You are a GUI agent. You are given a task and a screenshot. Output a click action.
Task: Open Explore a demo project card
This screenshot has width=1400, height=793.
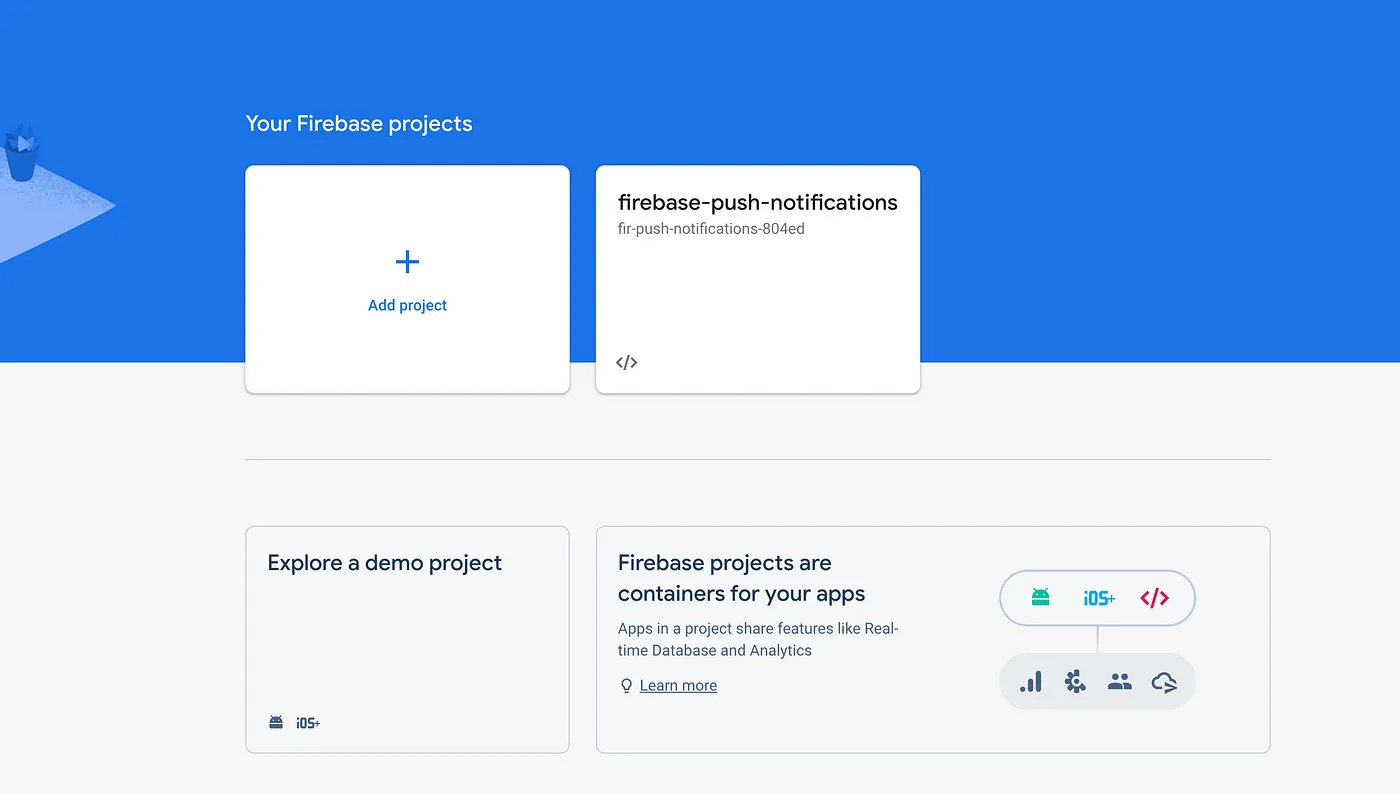[x=407, y=639]
